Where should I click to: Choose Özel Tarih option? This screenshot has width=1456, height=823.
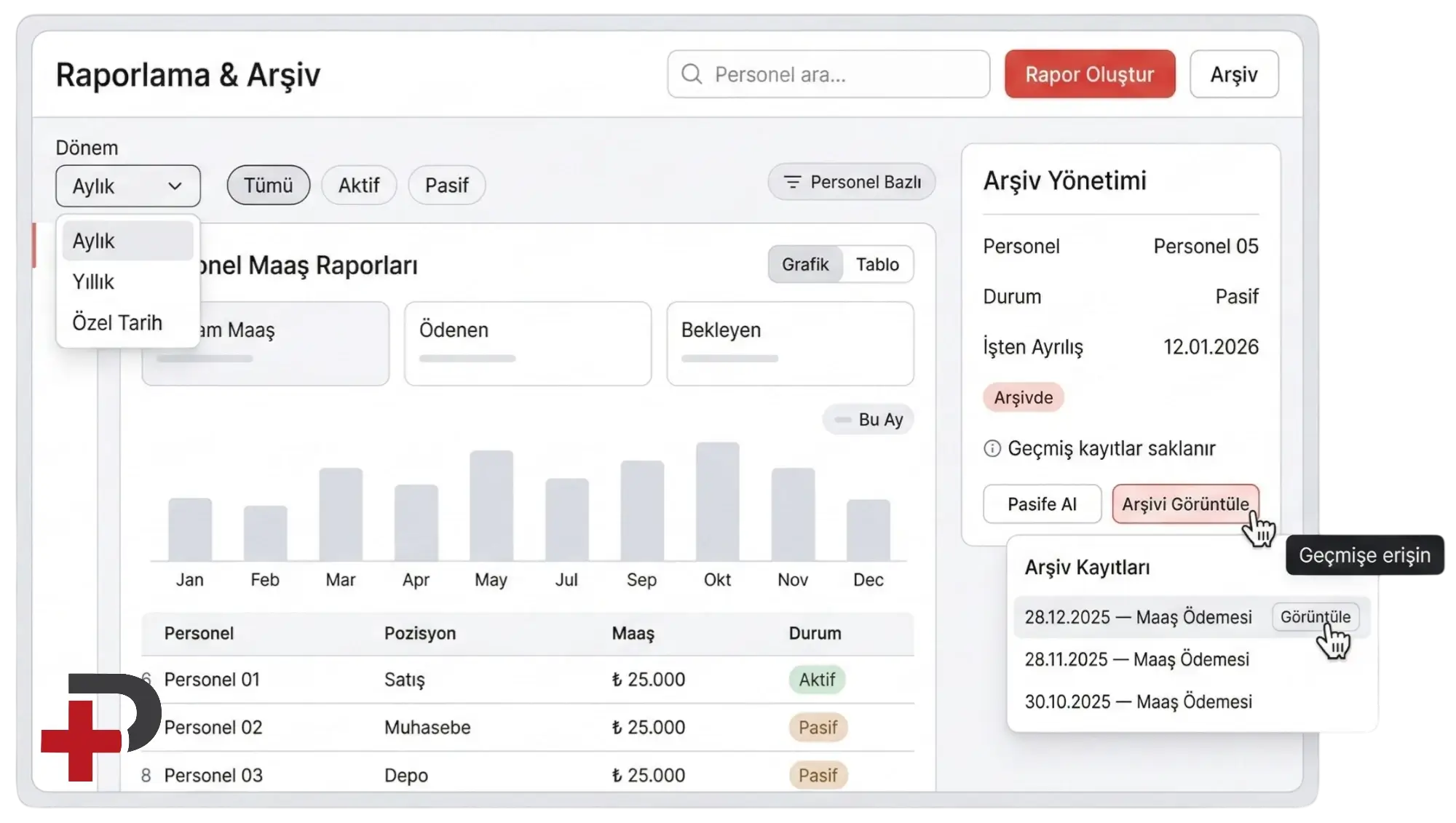pos(117,322)
